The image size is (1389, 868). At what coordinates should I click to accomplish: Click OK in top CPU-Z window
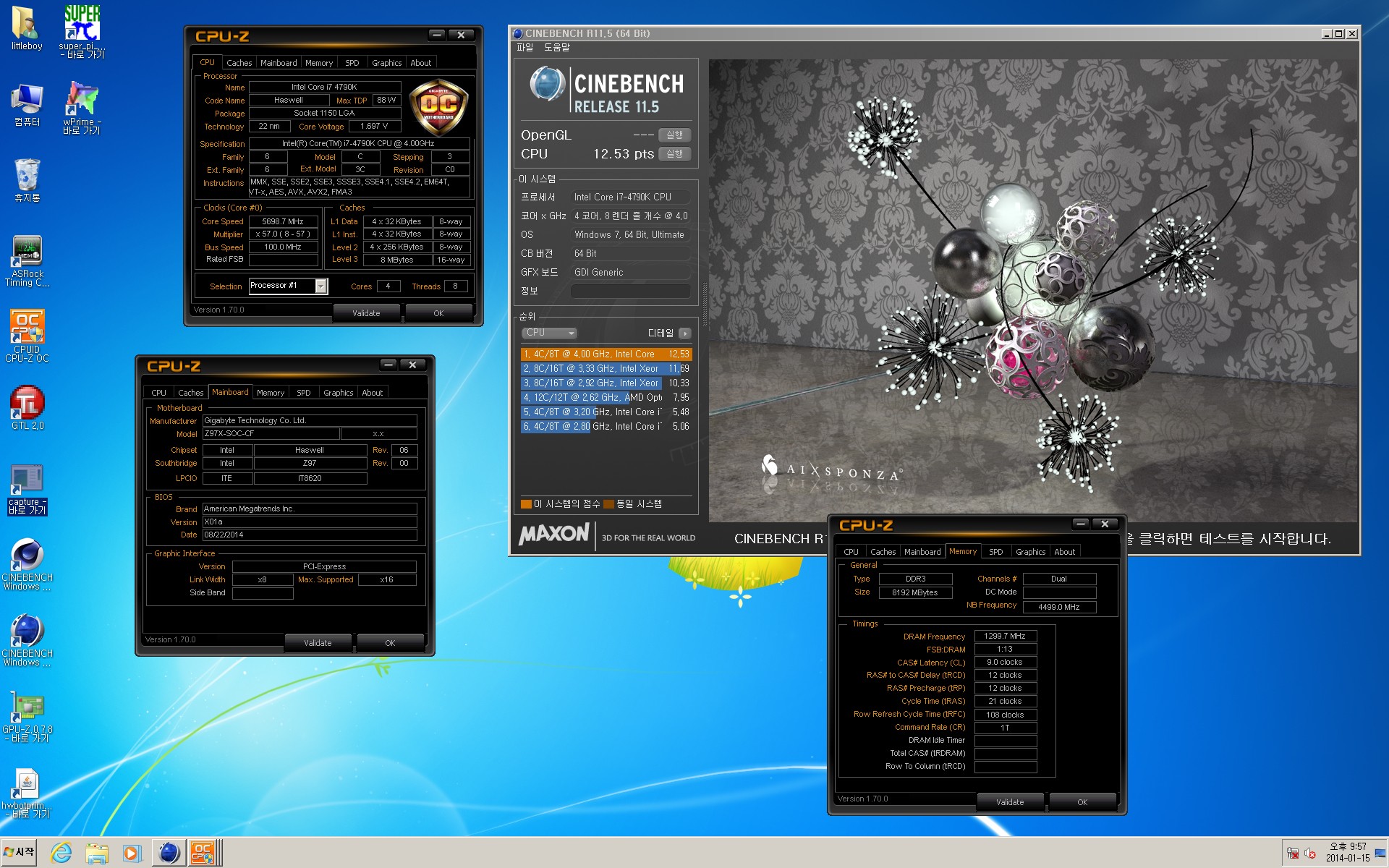[438, 313]
